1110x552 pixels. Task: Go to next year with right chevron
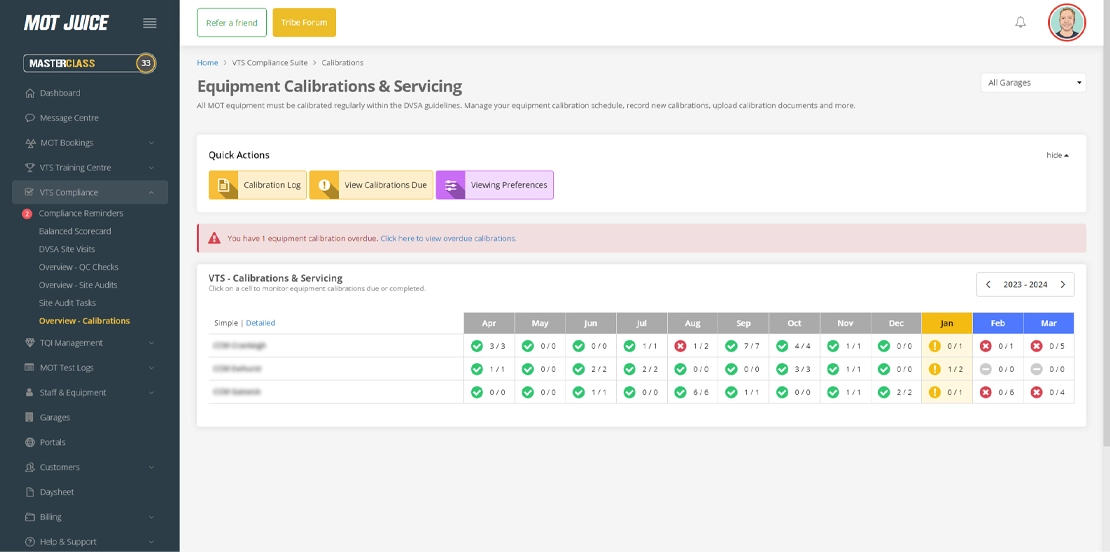1063,284
